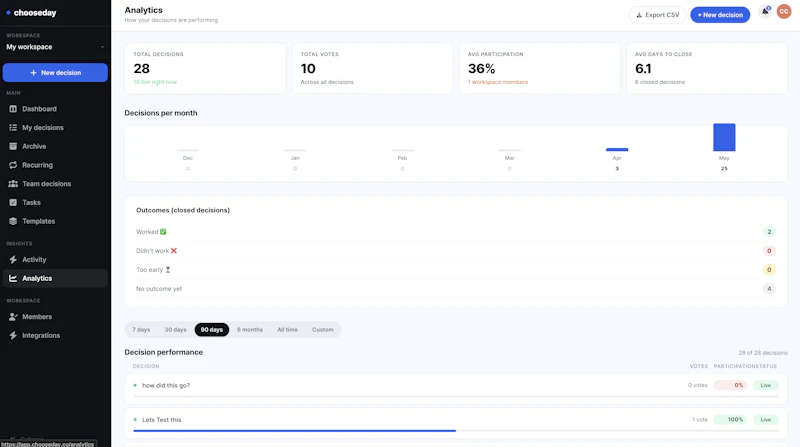Click header New decision button
Image resolution: width=800 pixels, height=447 pixels.
point(720,15)
